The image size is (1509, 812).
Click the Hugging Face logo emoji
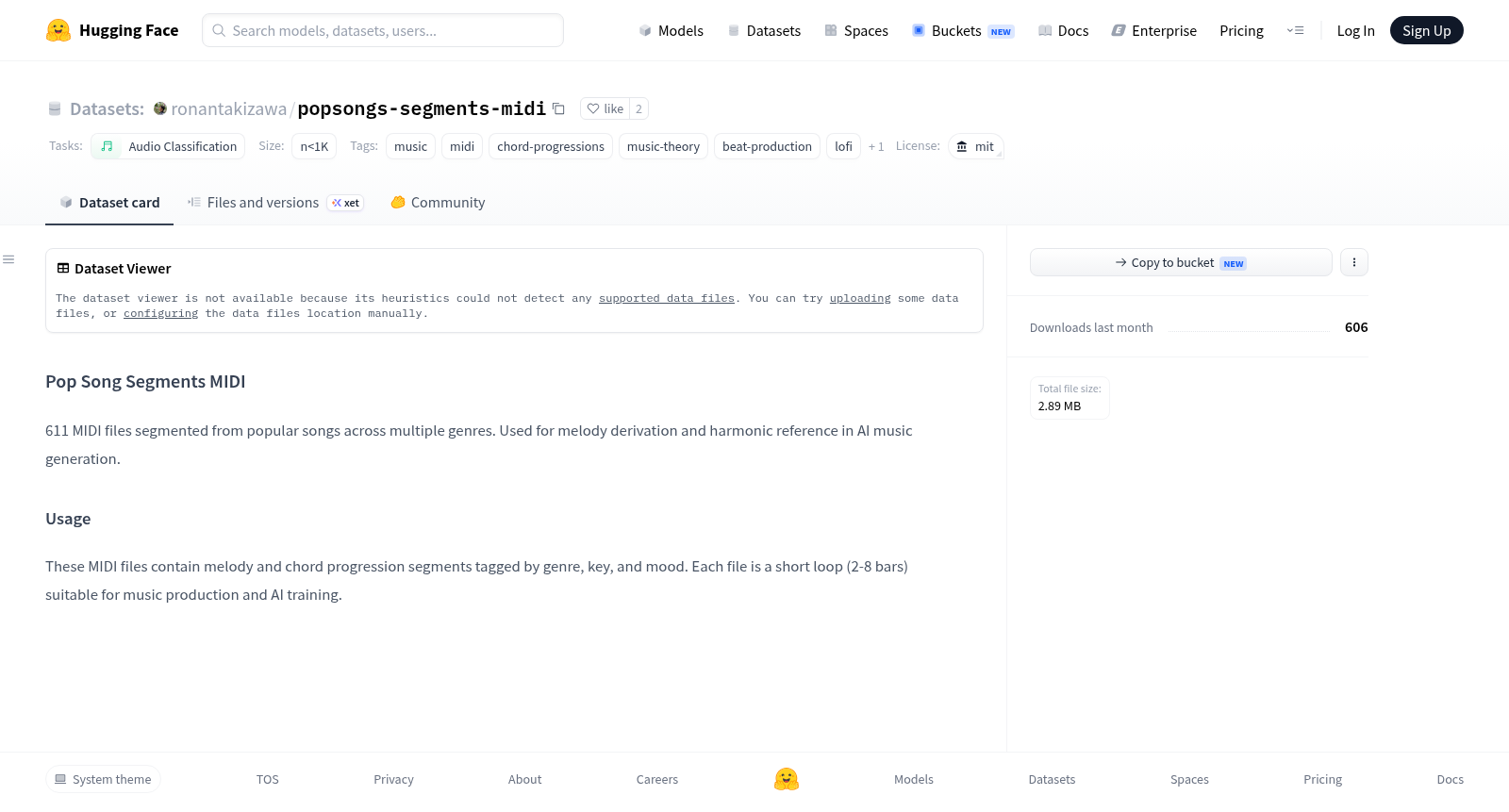pos(58,30)
